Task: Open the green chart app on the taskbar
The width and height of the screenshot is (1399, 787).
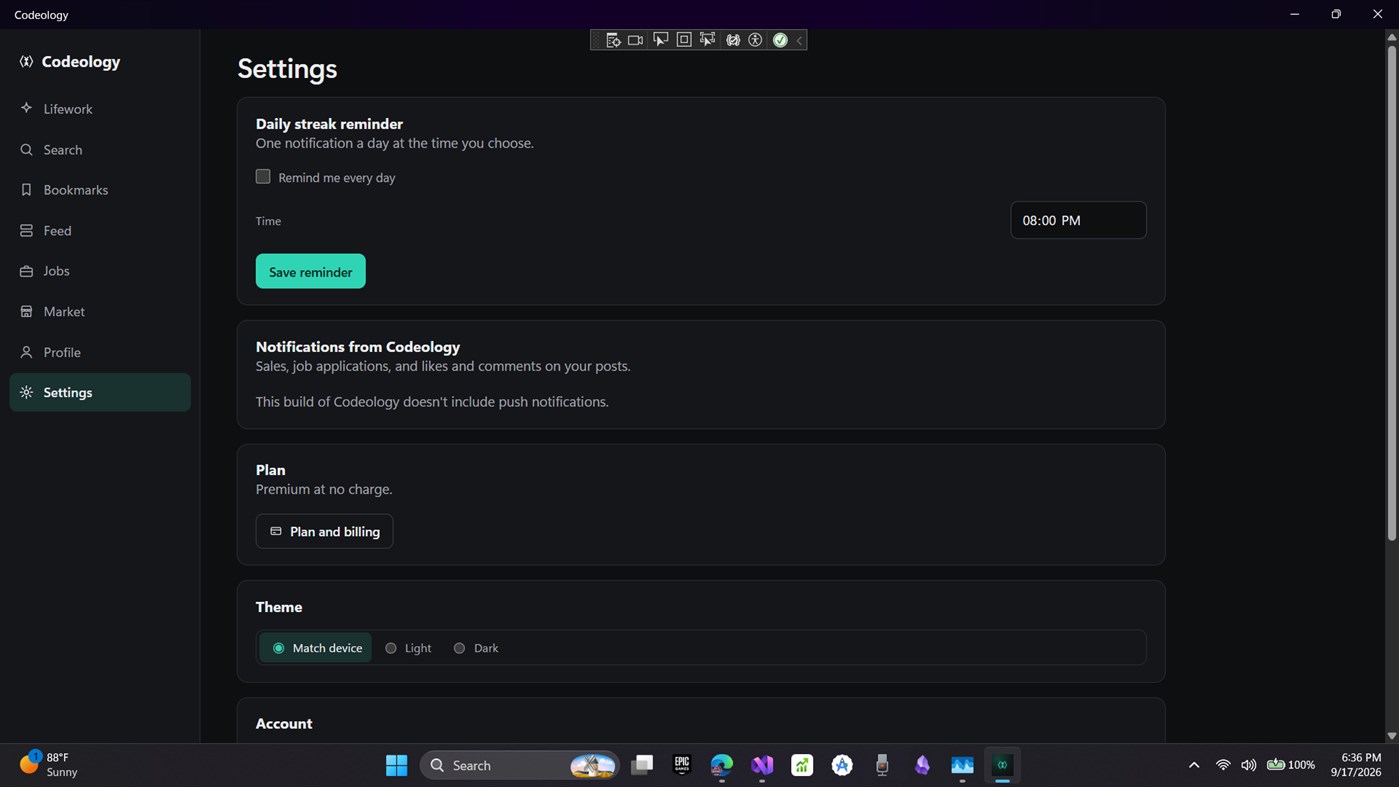Action: pos(802,765)
